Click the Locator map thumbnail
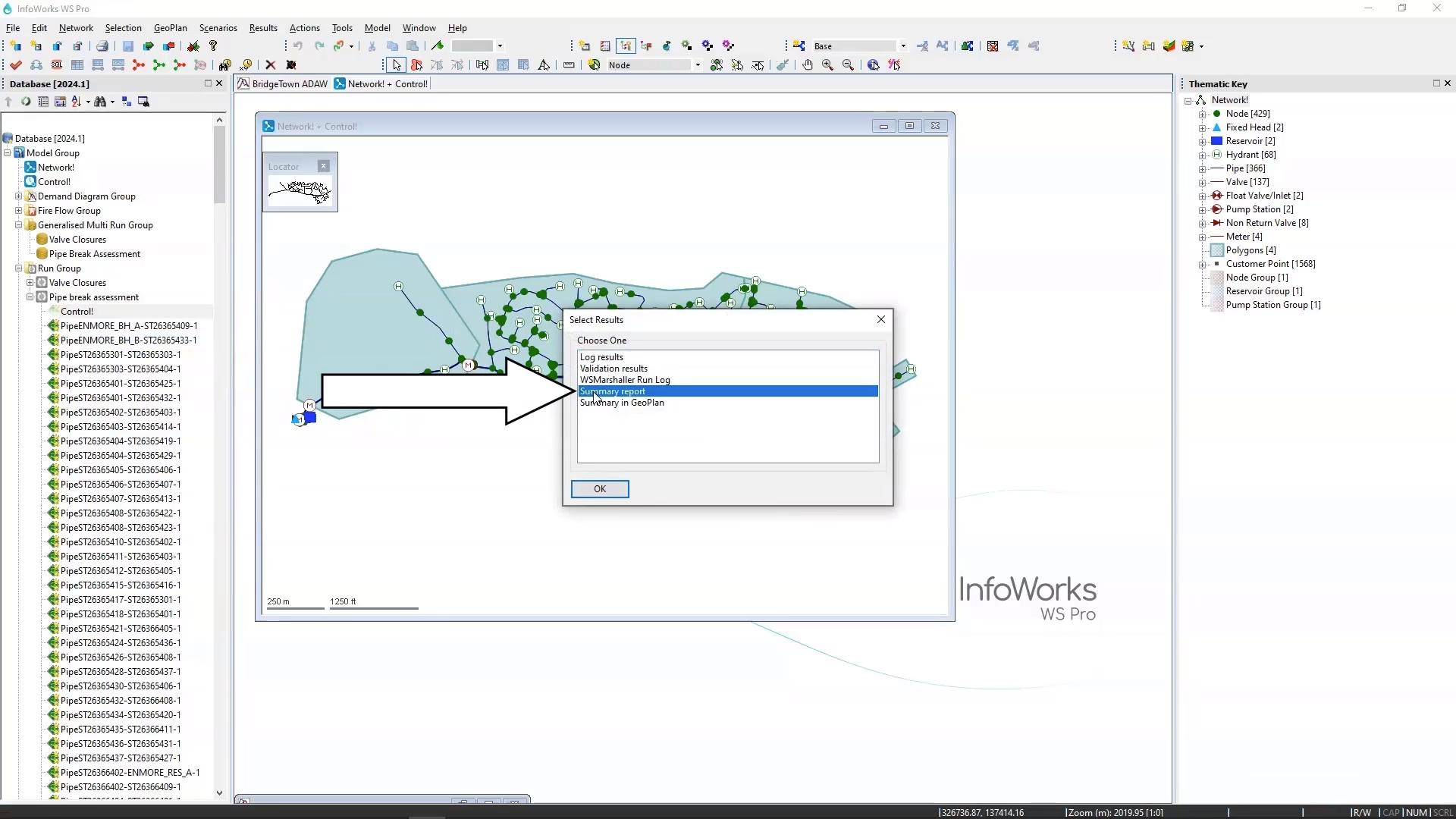Screen dimensions: 1456x819 [300, 192]
